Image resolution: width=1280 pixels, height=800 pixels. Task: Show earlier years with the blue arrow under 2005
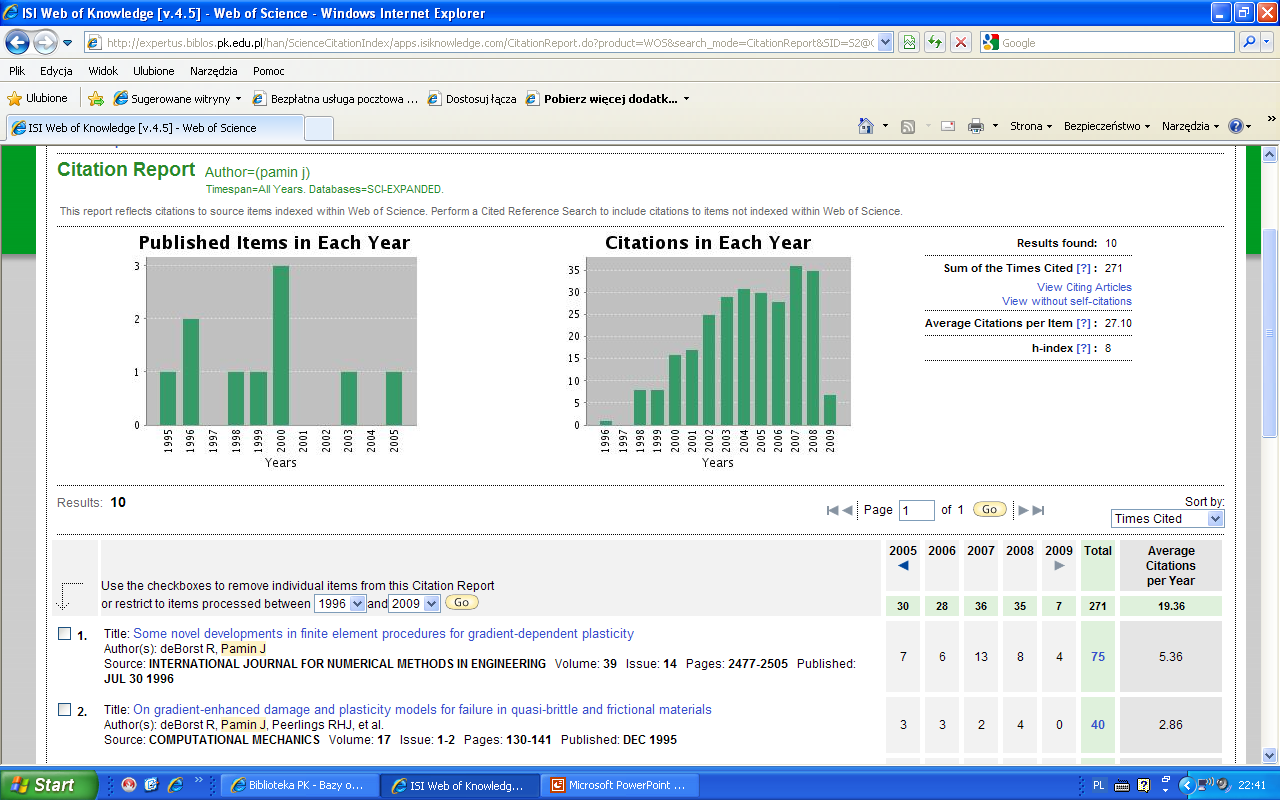(903, 566)
